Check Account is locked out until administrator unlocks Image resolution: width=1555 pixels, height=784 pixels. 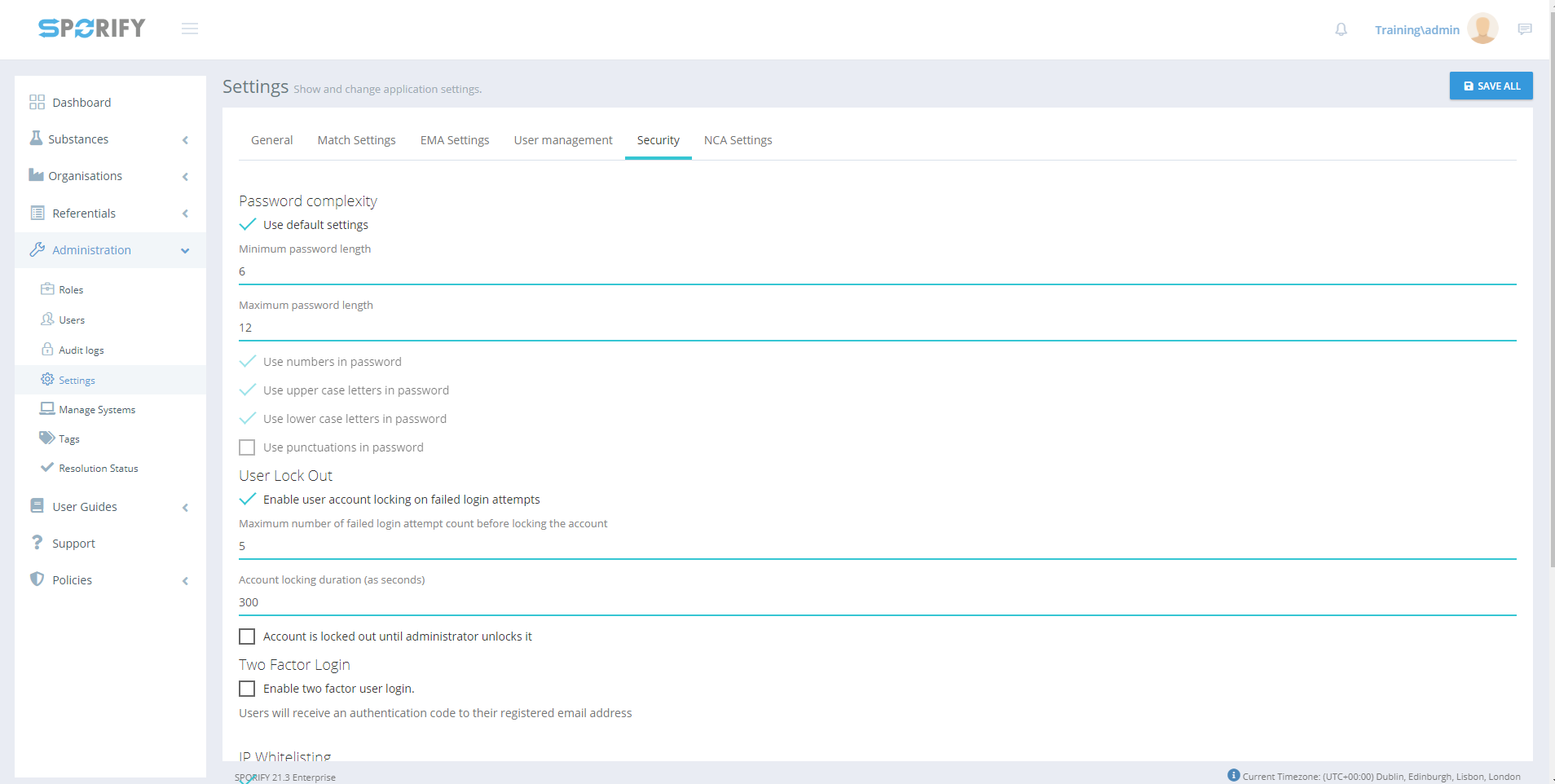point(247,636)
